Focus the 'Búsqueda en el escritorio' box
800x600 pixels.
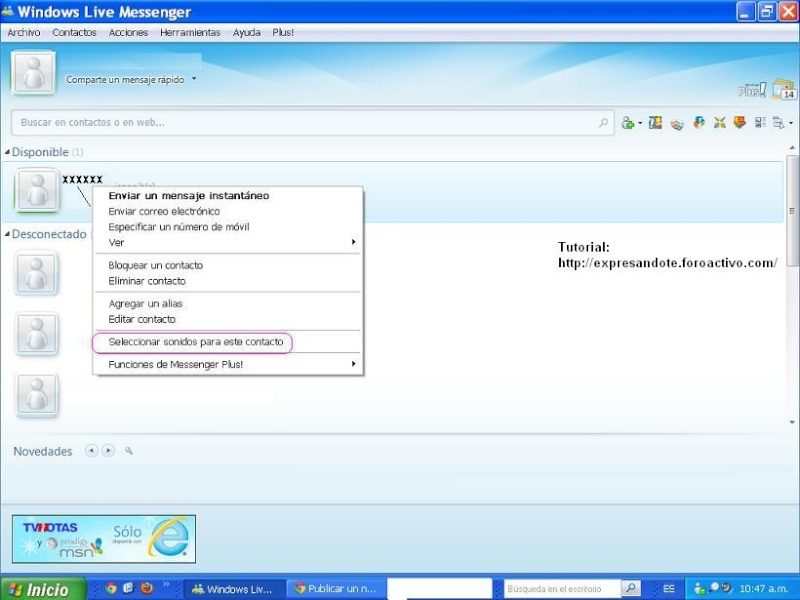562,589
